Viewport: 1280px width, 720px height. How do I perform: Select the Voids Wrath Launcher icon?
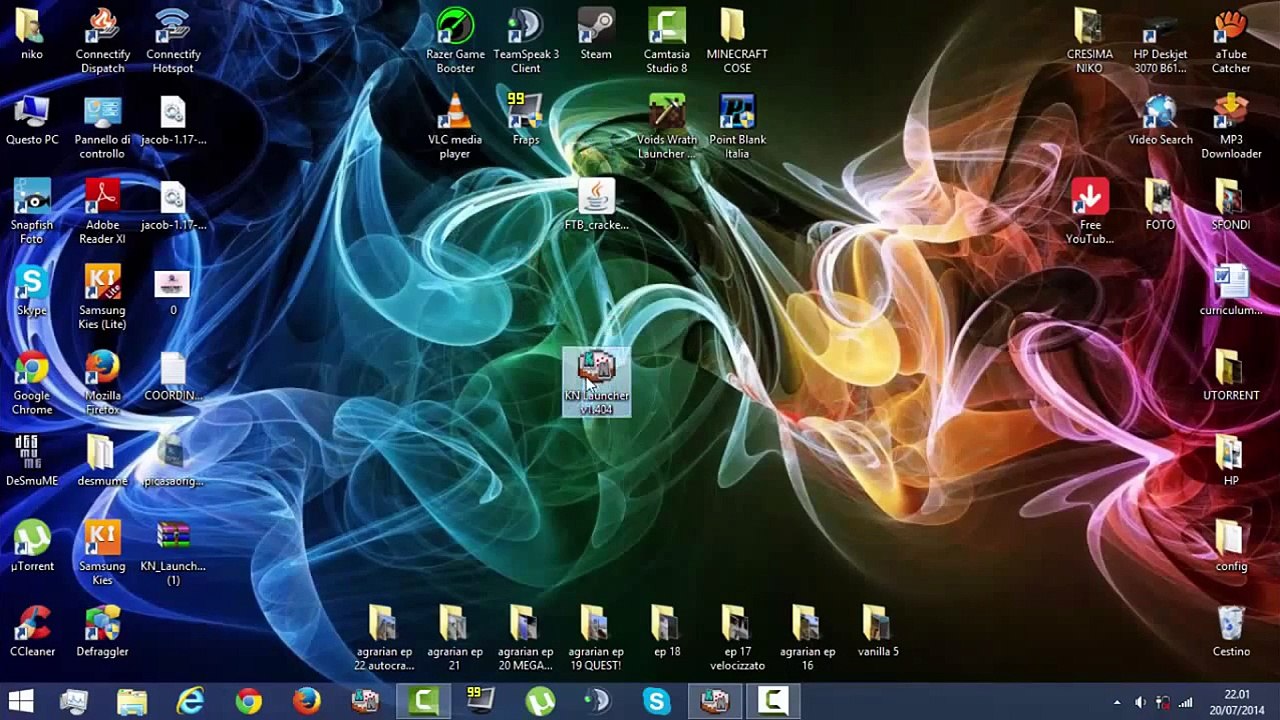667,126
